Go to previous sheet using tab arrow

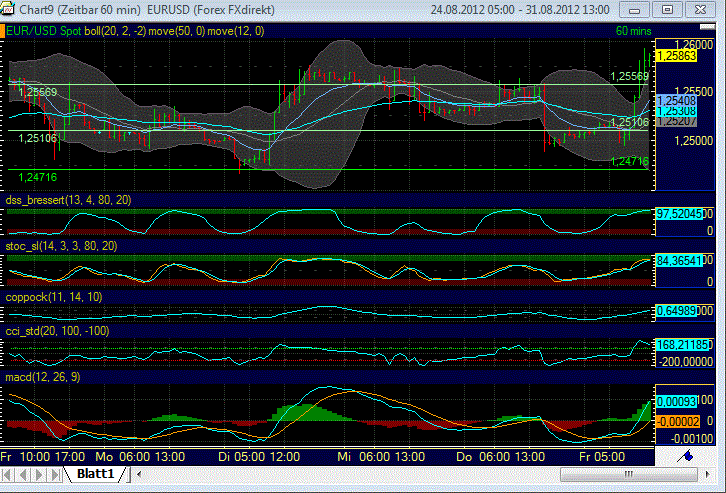click(x=23, y=474)
